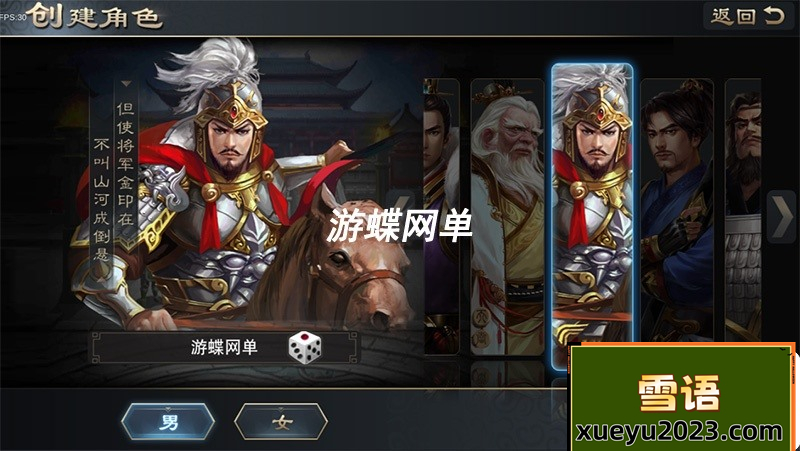This screenshot has width=800, height=451.
Task: Show next portraits with right chevron
Action: point(782,216)
